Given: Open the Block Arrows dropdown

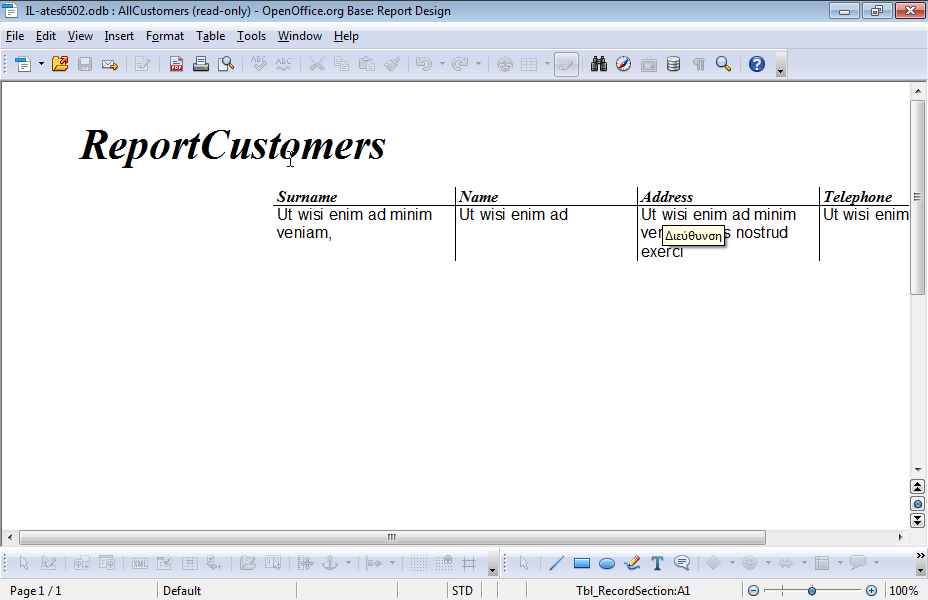Looking at the screenshot, I should pos(804,563).
